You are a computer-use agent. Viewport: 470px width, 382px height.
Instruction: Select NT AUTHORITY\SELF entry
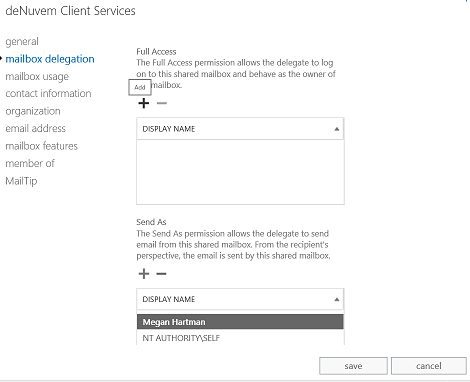click(240, 338)
